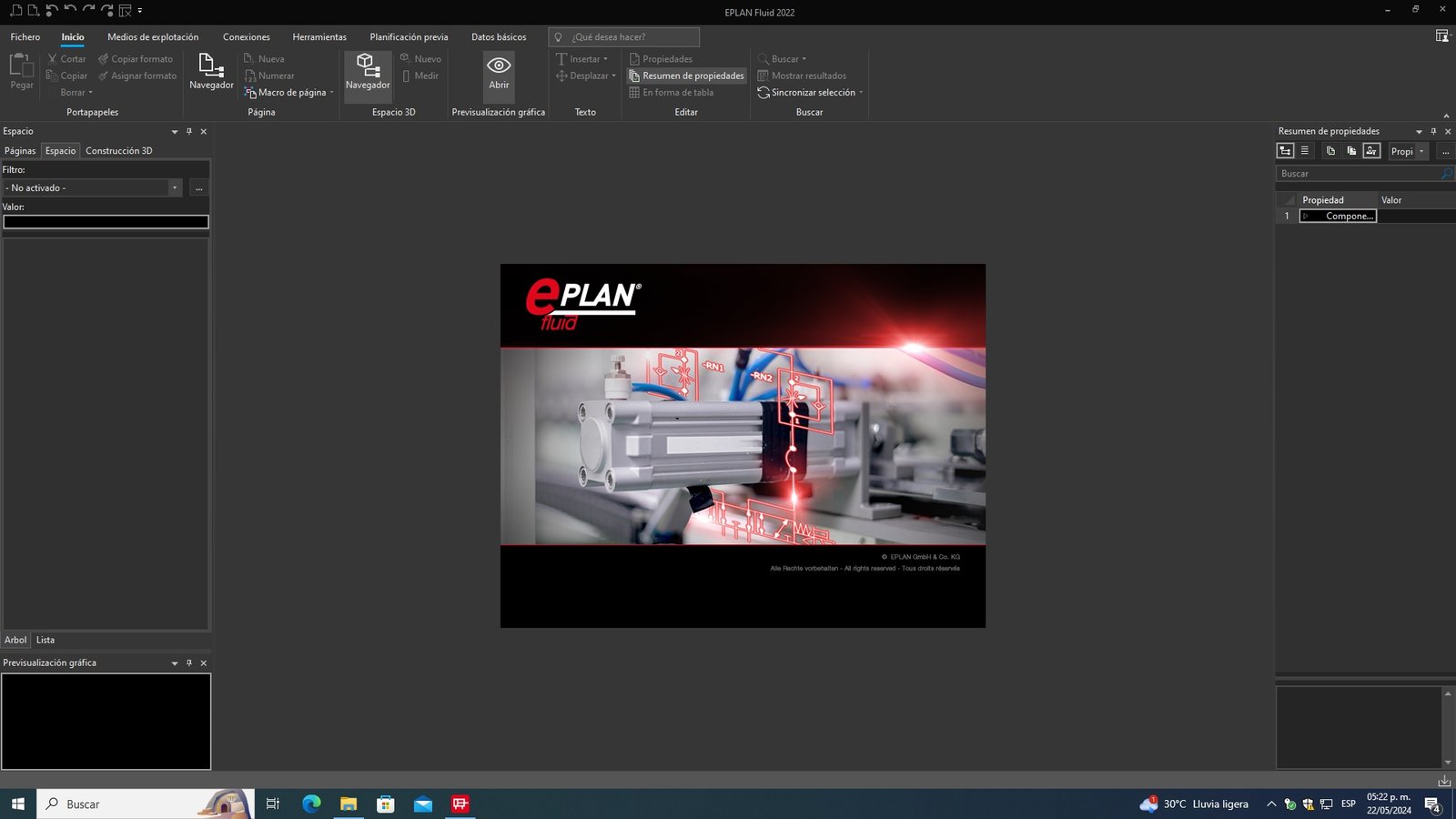Open the page Navegador in Página group

click(211, 72)
